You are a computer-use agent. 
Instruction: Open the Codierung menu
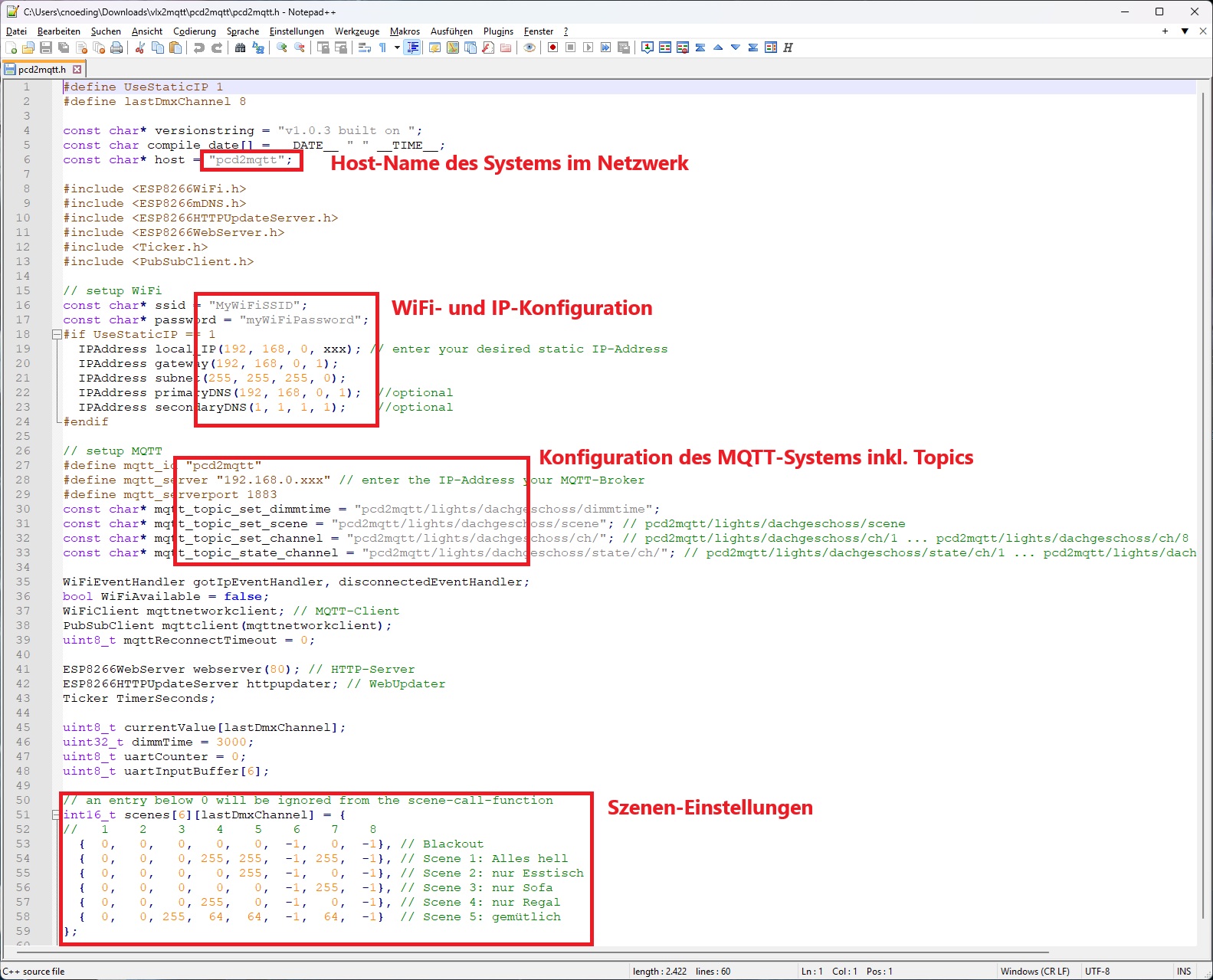pos(195,31)
